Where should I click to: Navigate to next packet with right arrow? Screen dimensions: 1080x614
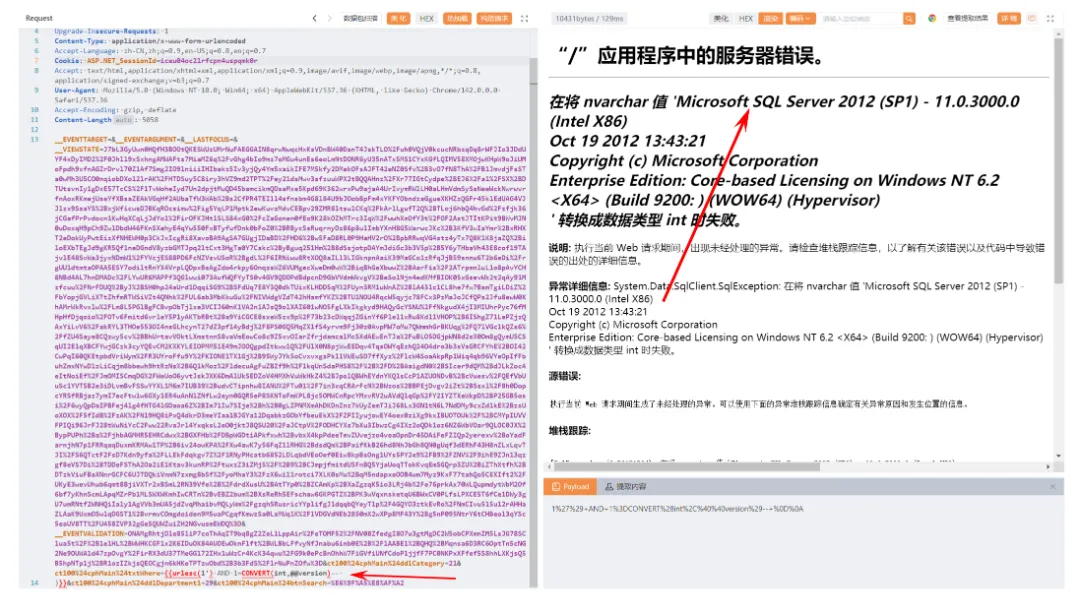[330, 17]
